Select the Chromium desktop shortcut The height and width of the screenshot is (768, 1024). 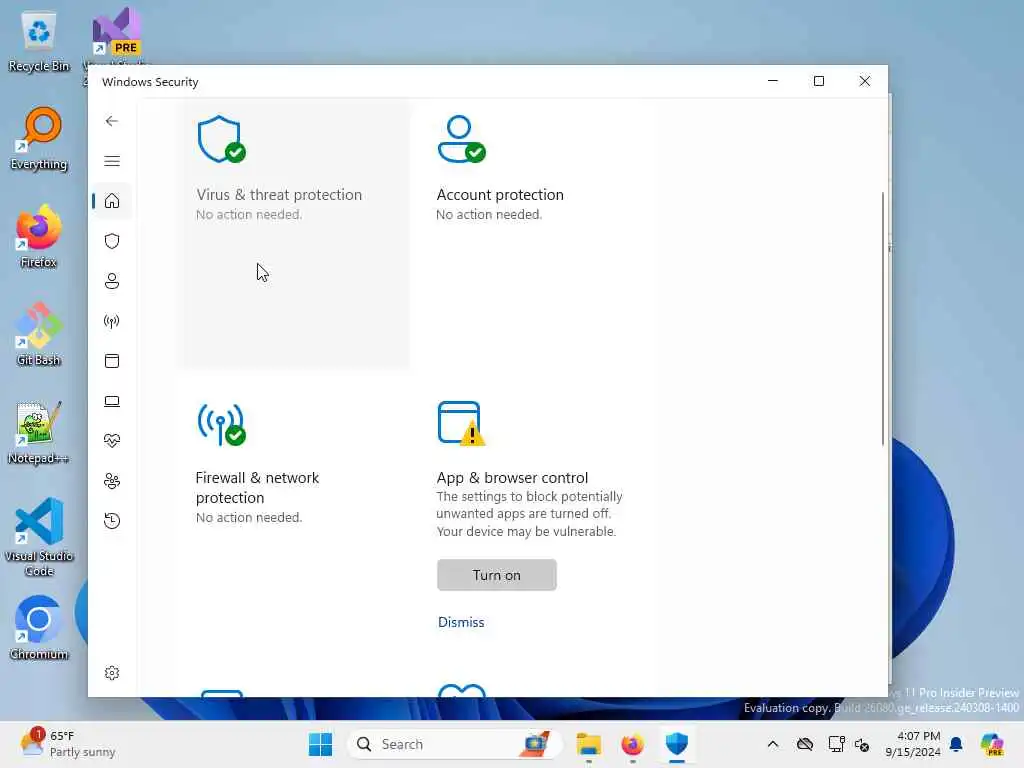[39, 628]
